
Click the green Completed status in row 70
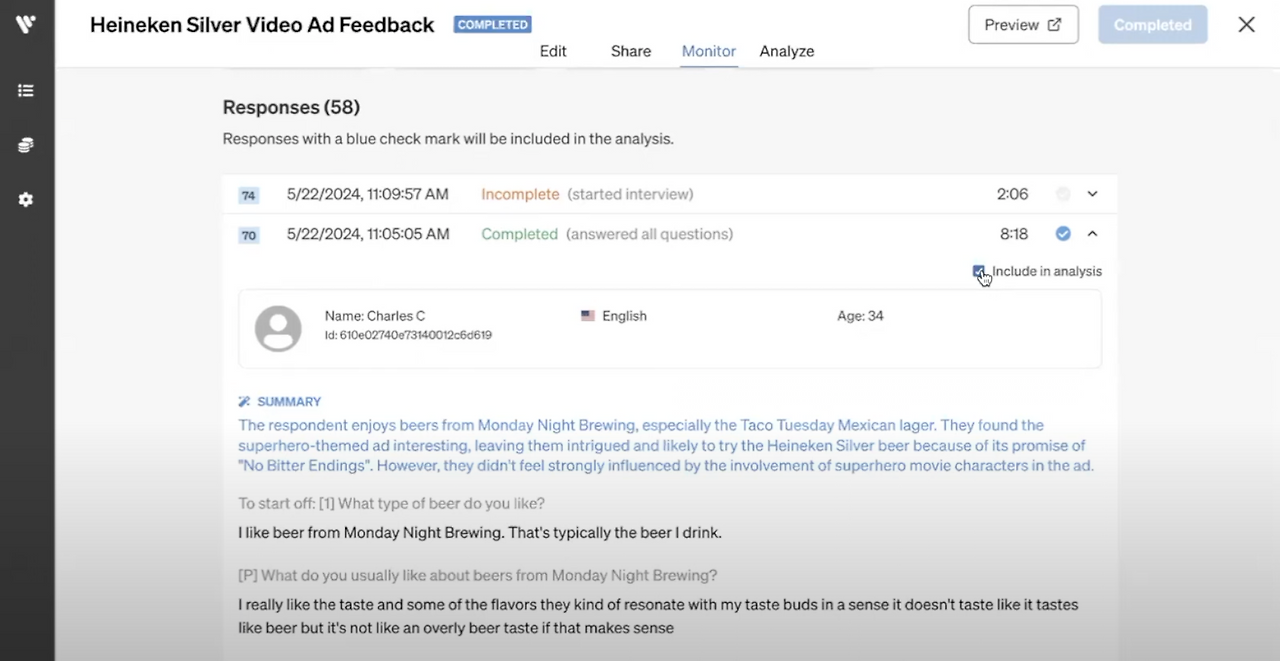(519, 234)
